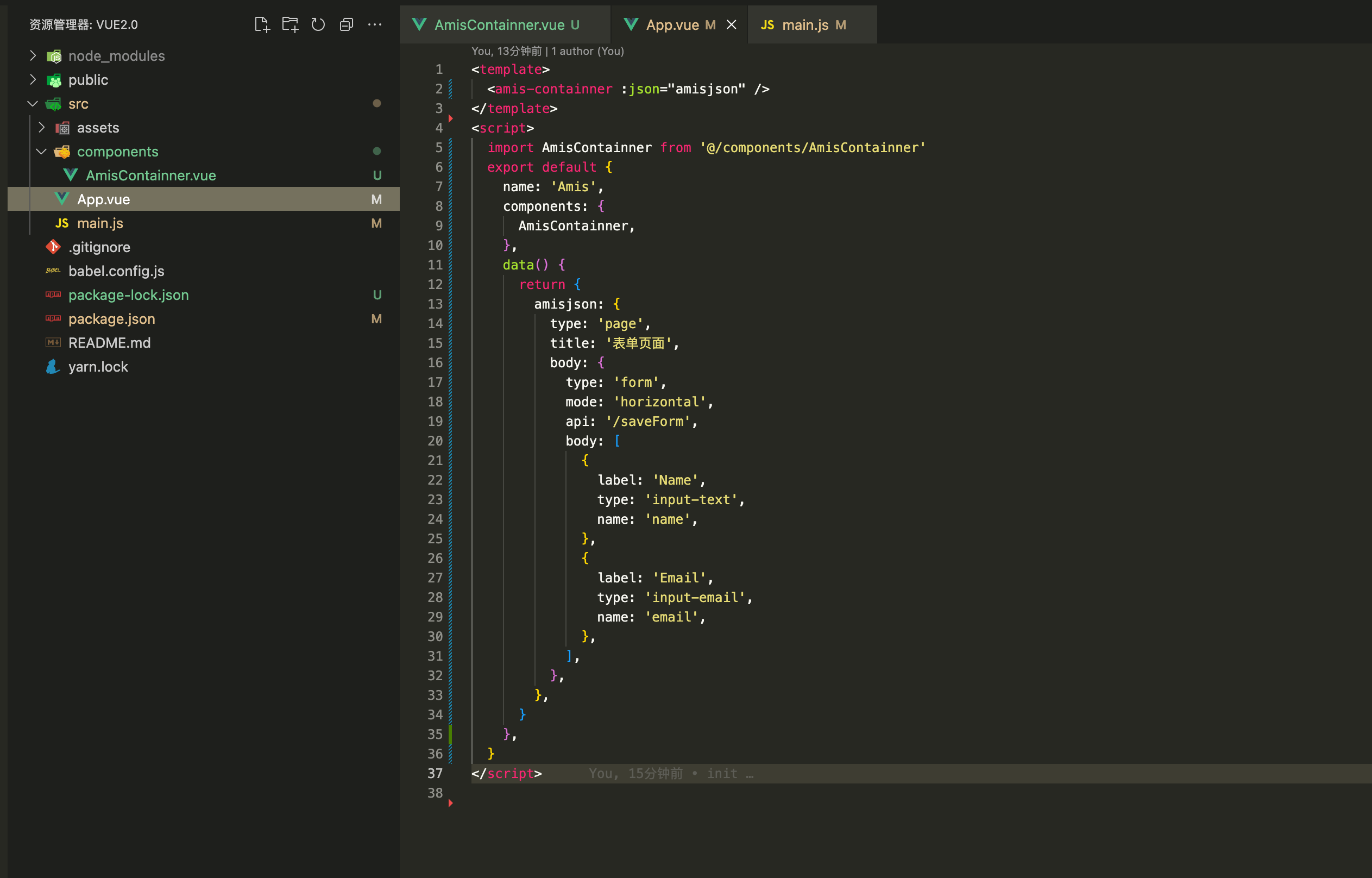Open package.json in the file tree

click(112, 319)
